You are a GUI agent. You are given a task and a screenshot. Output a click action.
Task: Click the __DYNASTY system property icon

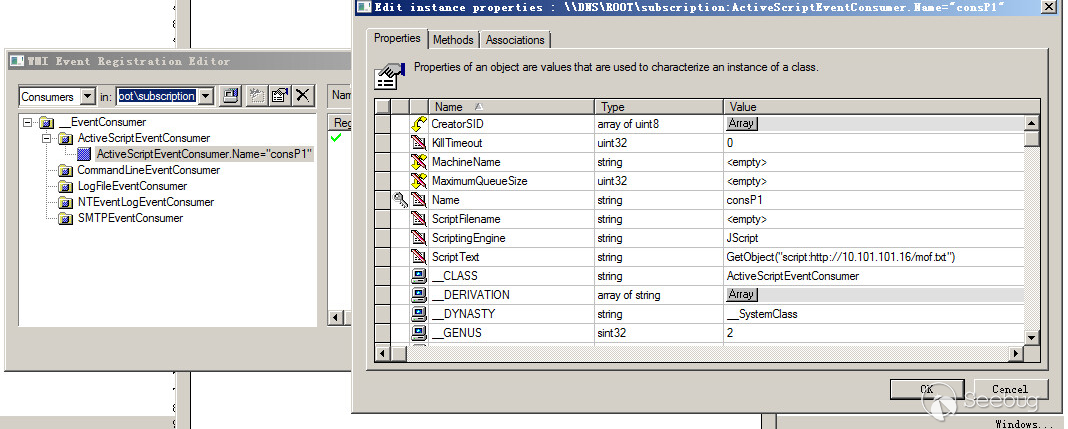[419, 314]
